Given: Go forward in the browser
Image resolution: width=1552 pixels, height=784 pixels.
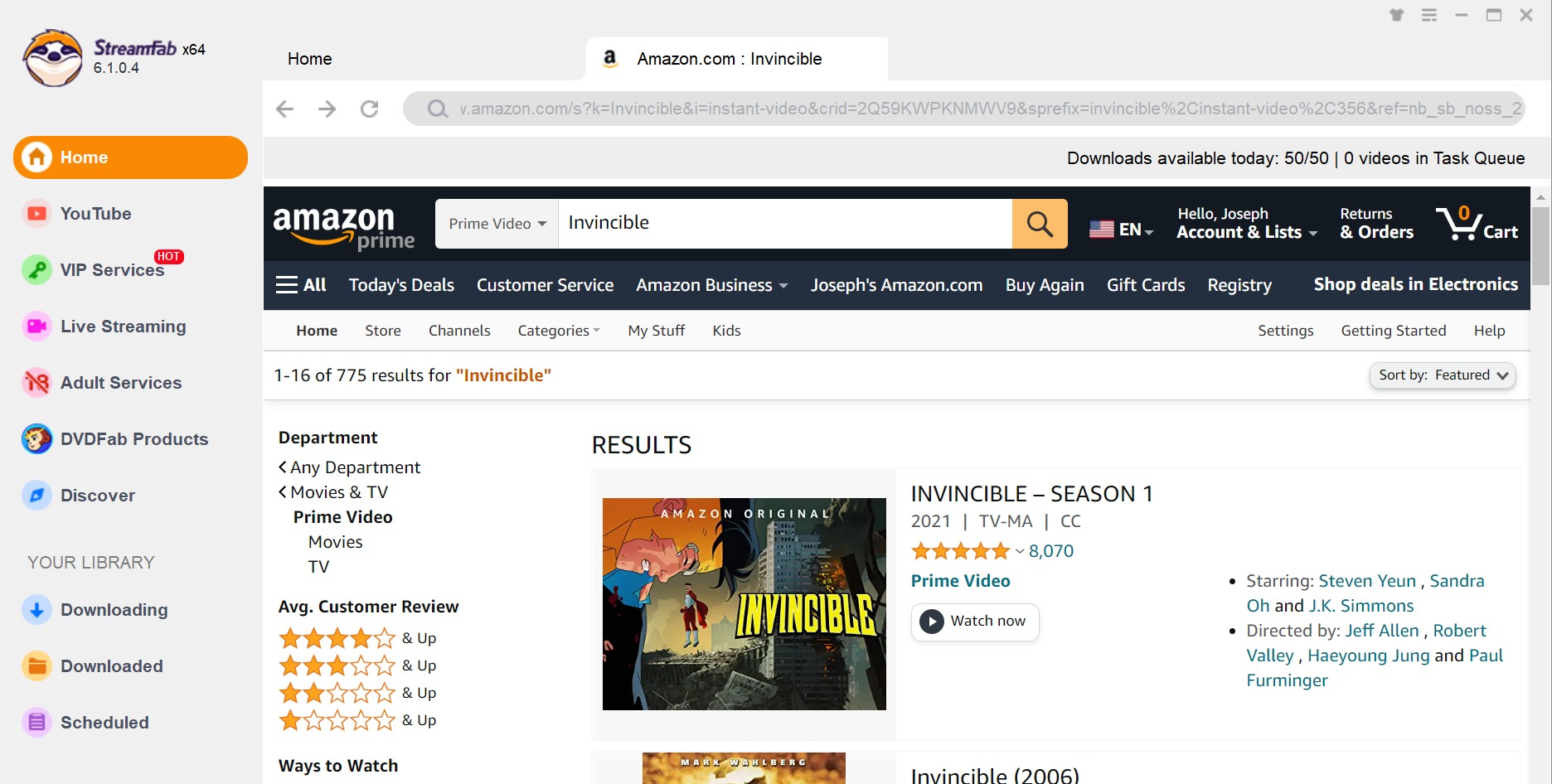Looking at the screenshot, I should (x=327, y=109).
